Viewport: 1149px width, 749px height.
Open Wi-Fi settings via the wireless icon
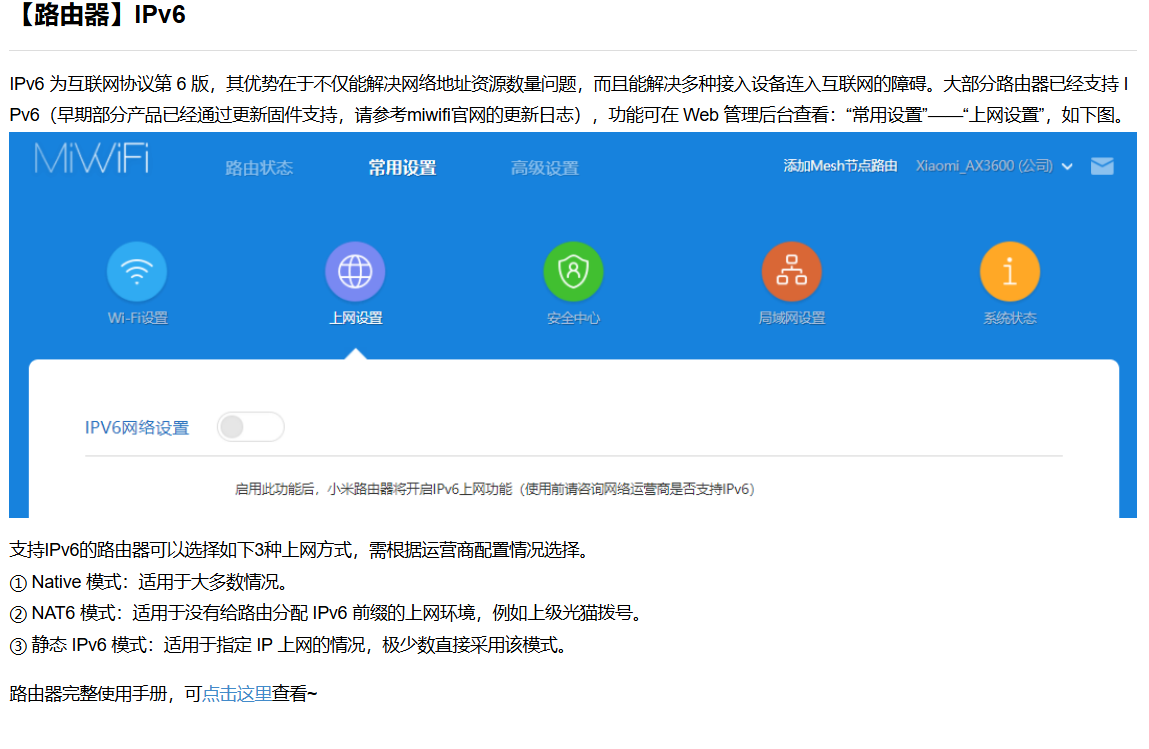(137, 270)
